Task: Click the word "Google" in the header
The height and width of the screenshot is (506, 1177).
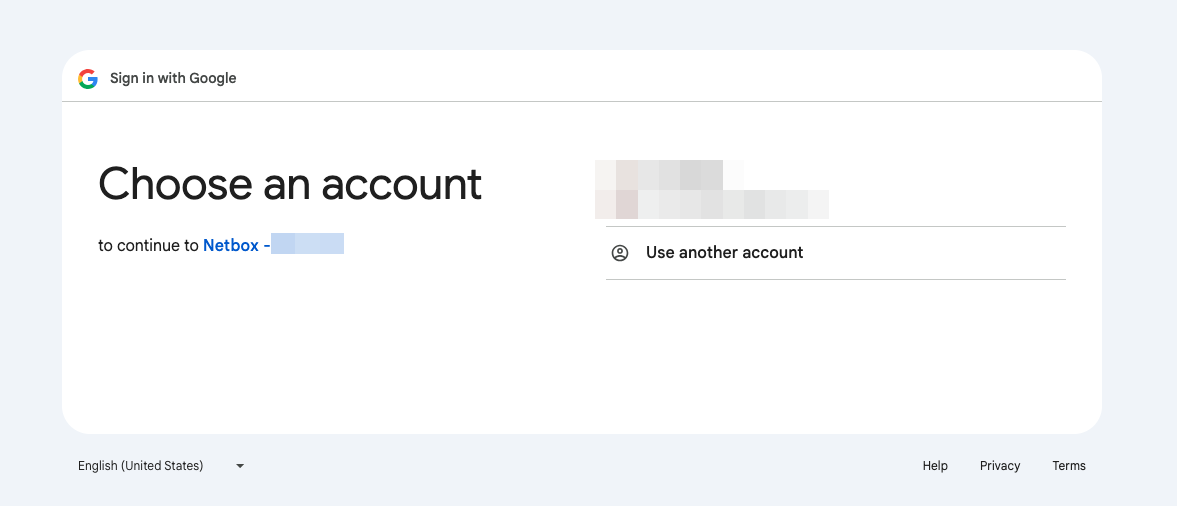Action: tap(213, 79)
